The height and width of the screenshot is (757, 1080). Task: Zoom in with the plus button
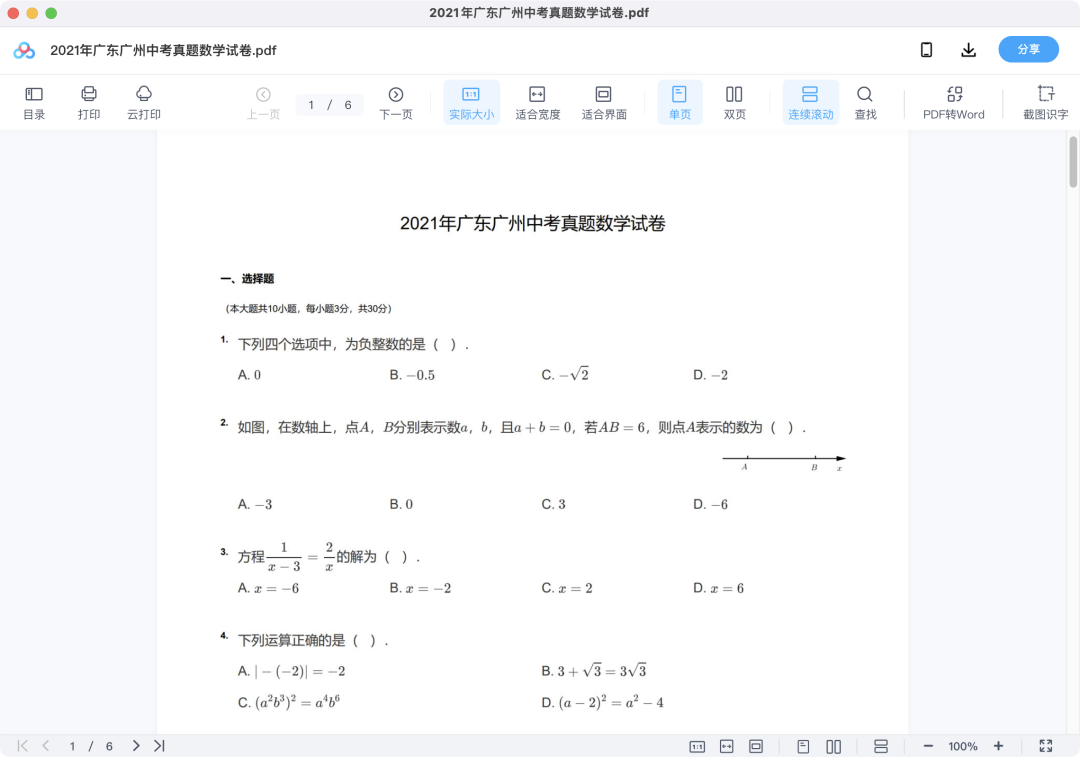pyautogui.click(x=998, y=746)
